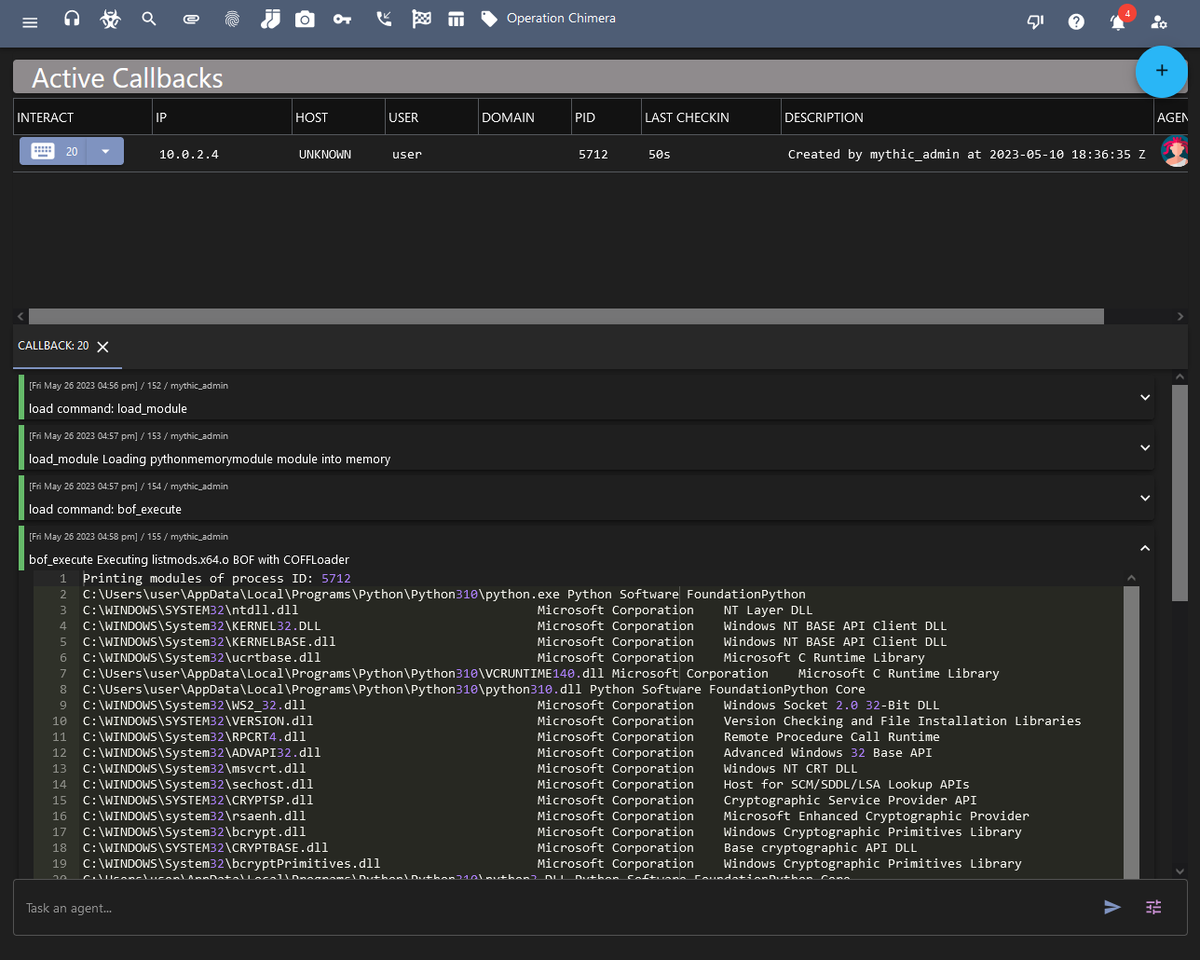
Task: Click the agent avatar in callback row
Action: (1175, 151)
